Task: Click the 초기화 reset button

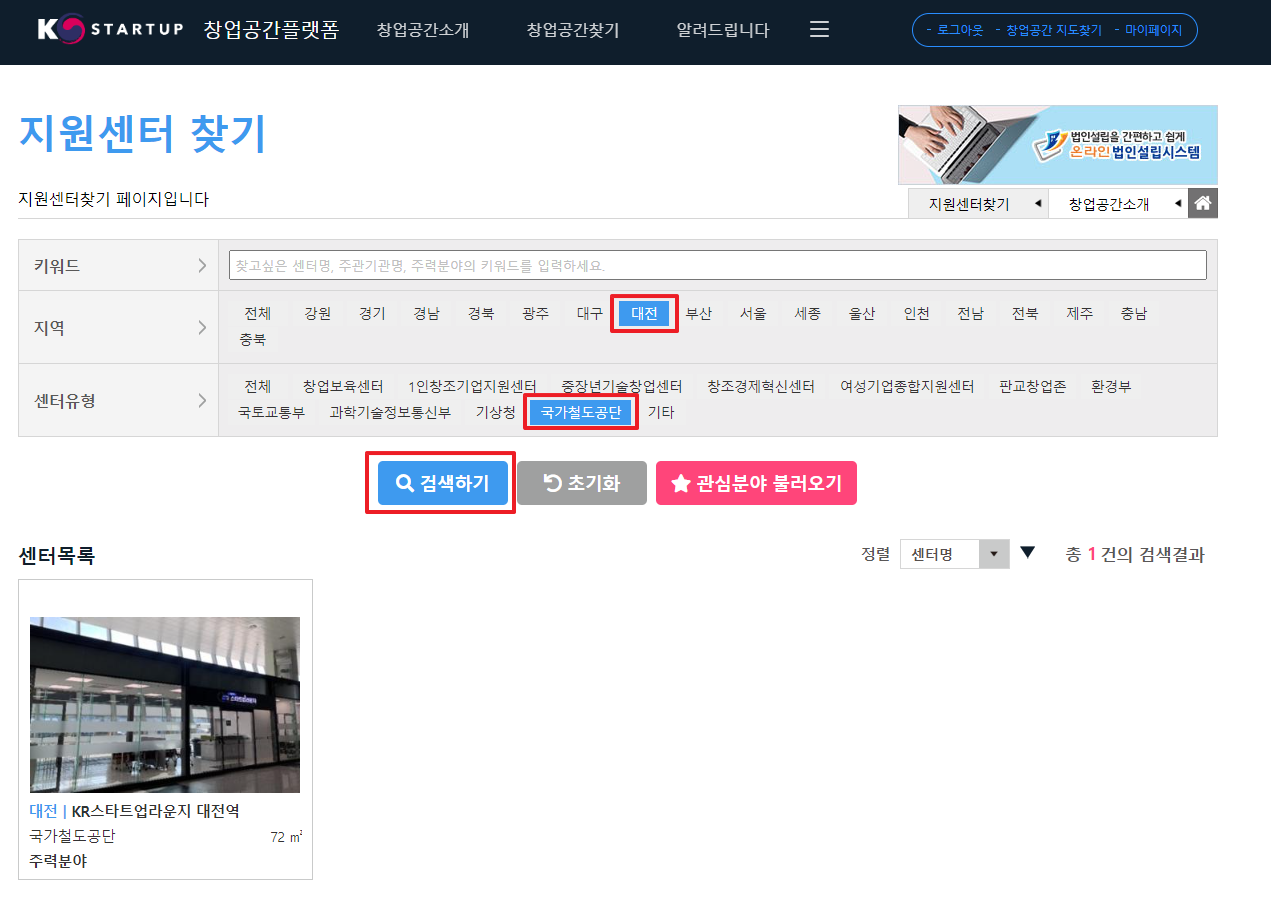Action: click(x=582, y=483)
